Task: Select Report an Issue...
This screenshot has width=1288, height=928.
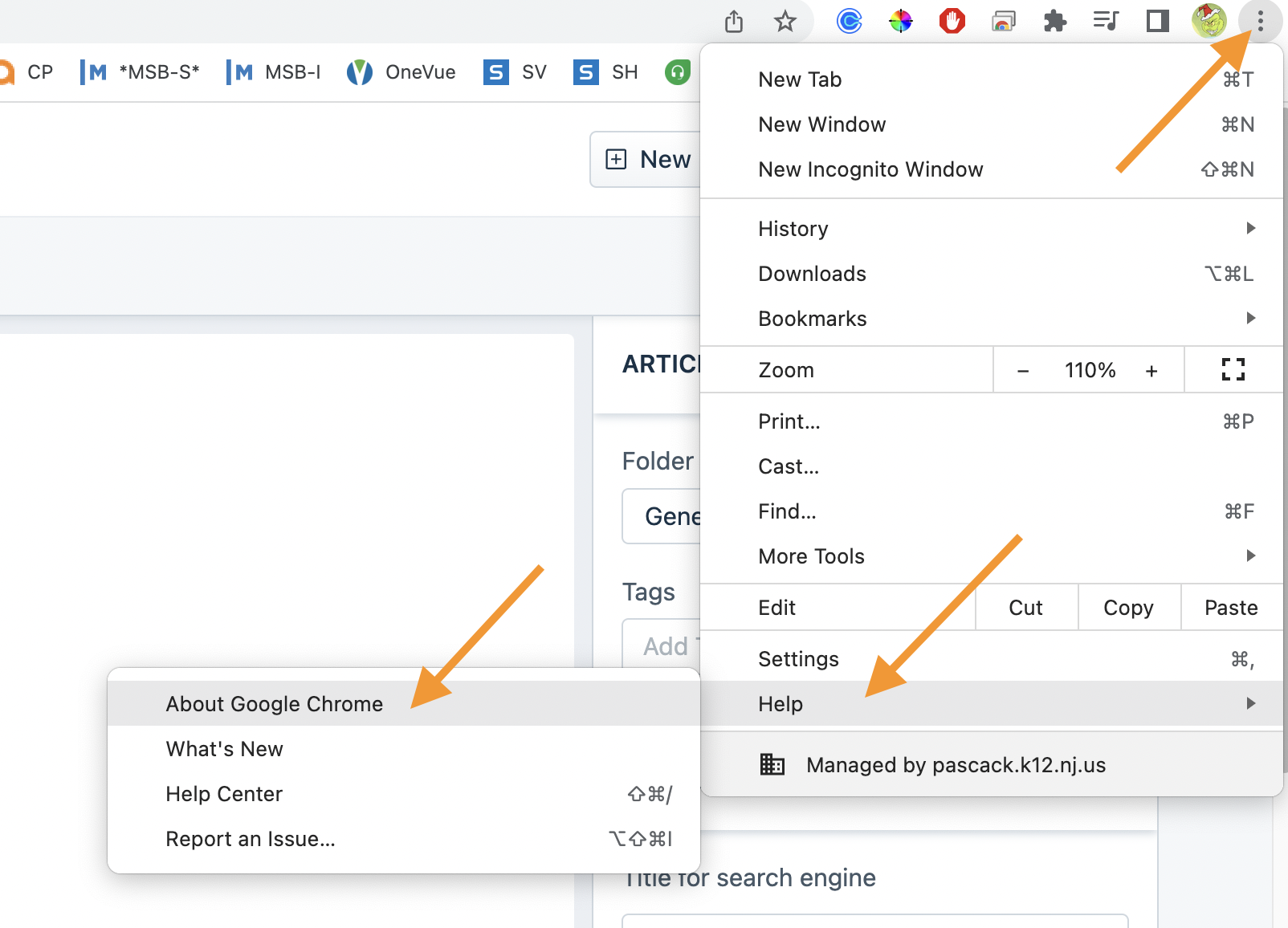Action: (404, 839)
